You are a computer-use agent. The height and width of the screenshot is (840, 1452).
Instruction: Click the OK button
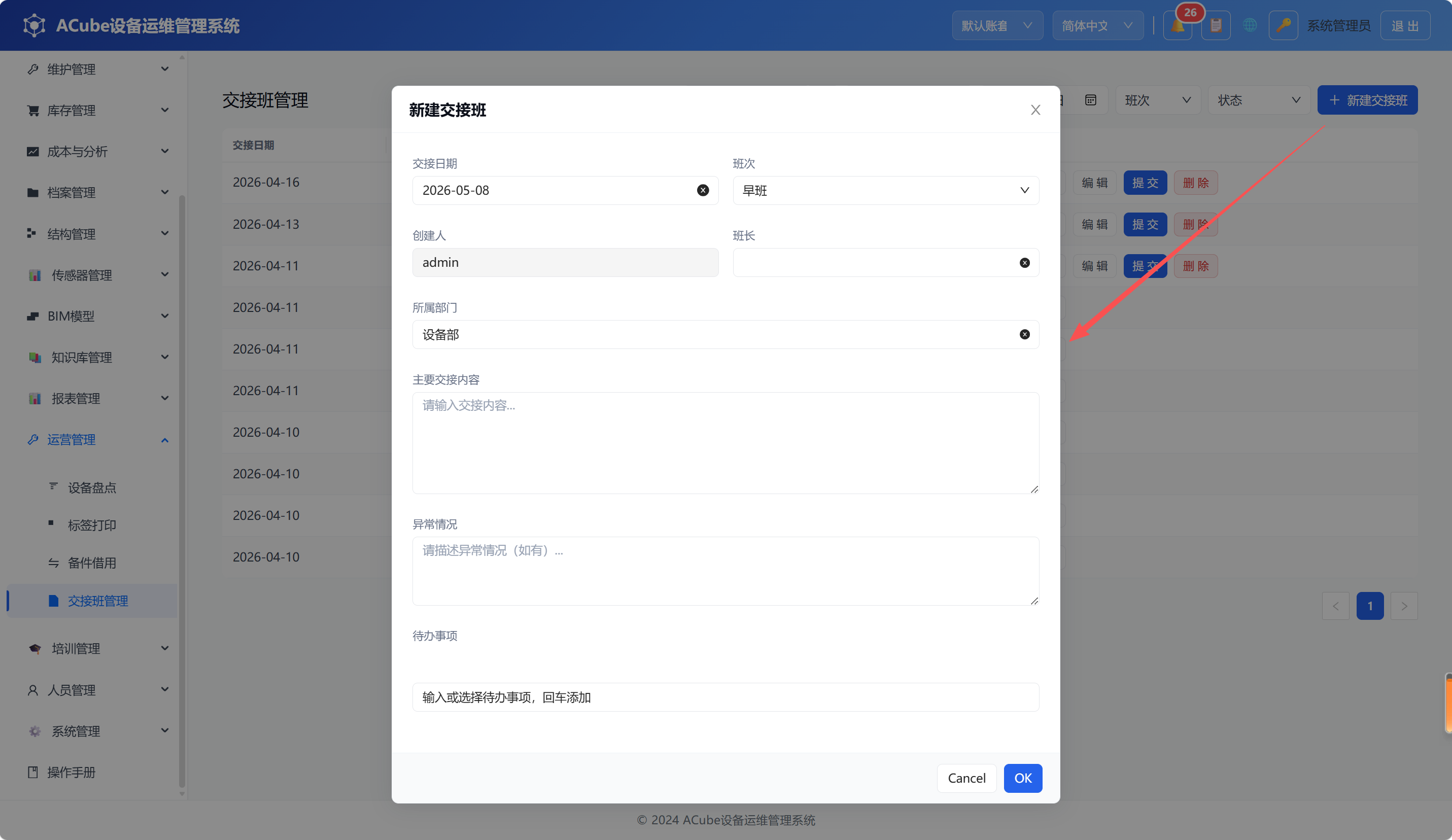(1023, 778)
